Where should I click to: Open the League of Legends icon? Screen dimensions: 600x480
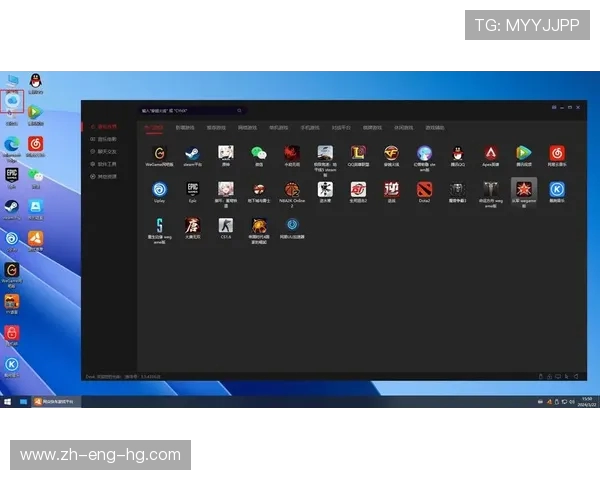(x=358, y=153)
